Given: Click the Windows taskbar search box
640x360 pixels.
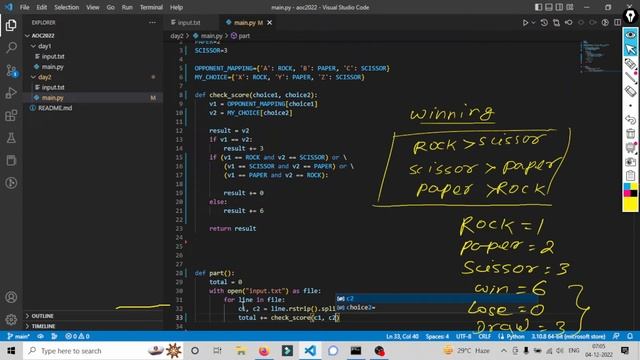Looking at the screenshot, I should [x=104, y=351].
